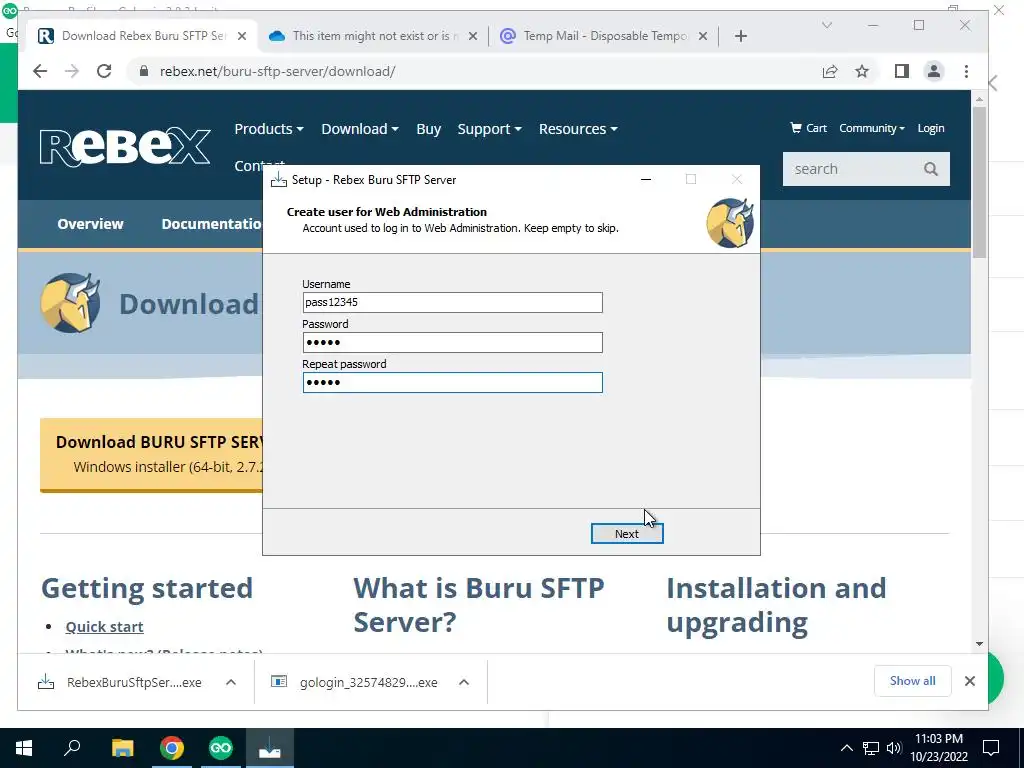This screenshot has height=768, width=1024.
Task: Go back in the browser
Action: [40, 71]
